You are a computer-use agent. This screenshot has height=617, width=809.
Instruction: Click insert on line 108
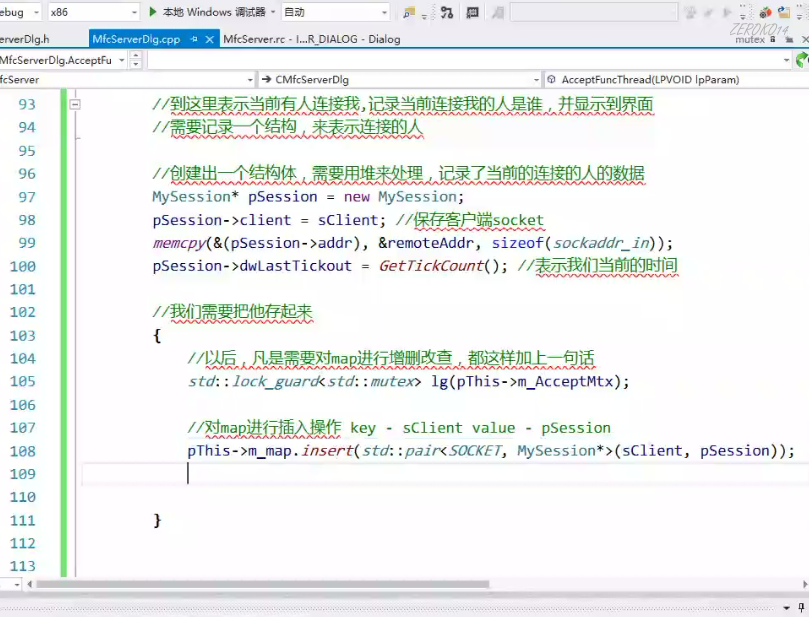[x=327, y=451]
